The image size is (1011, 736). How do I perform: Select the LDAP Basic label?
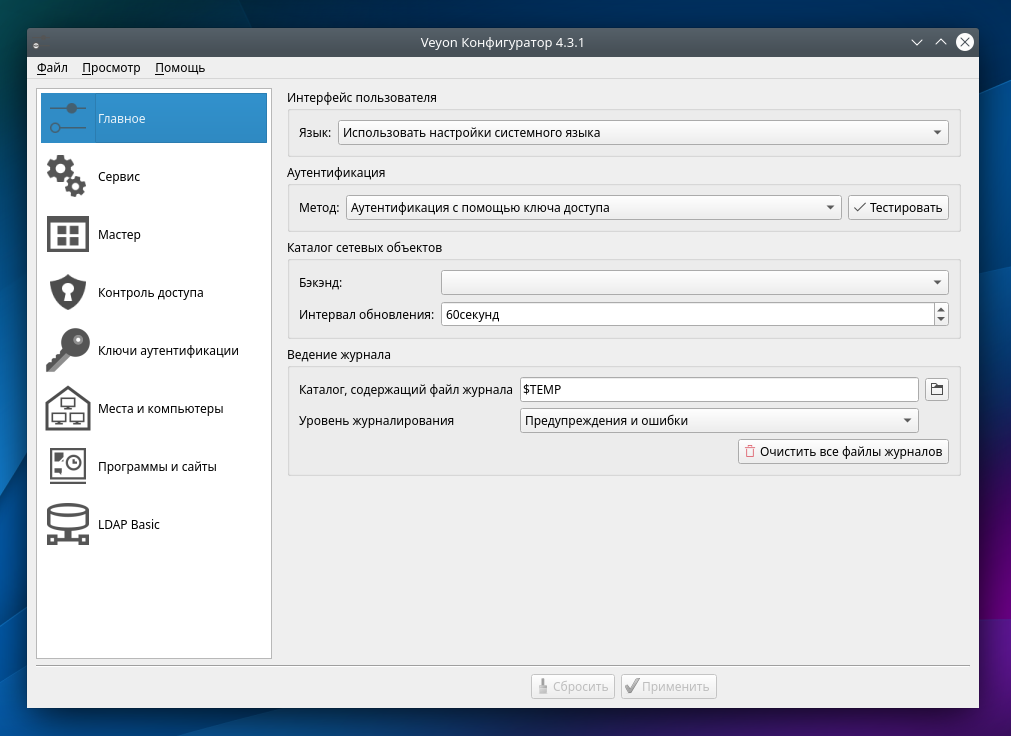pos(129,525)
